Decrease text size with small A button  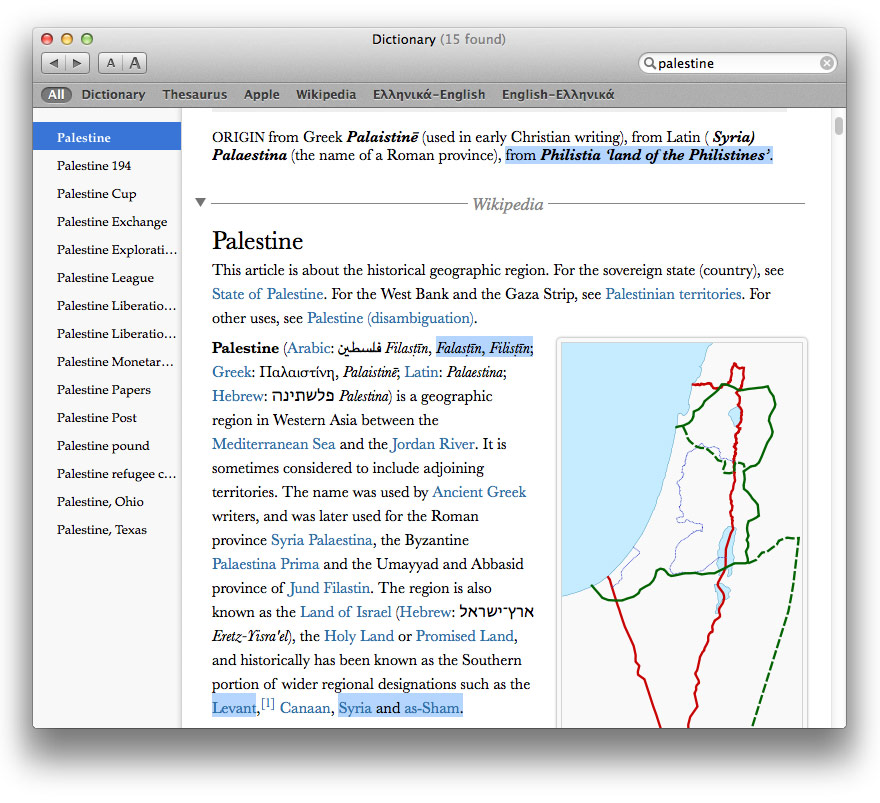click(x=111, y=63)
